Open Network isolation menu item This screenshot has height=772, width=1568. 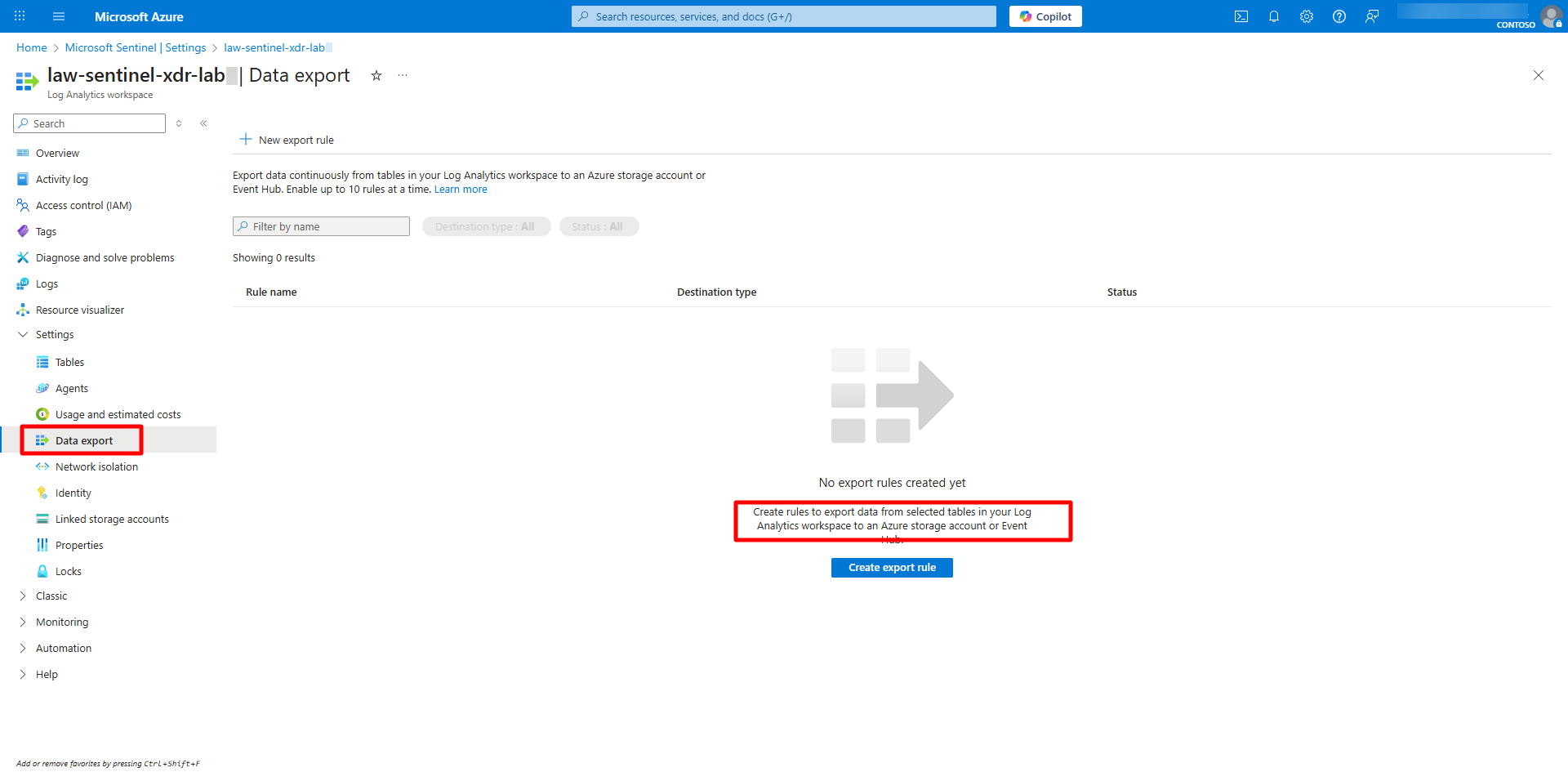96,466
